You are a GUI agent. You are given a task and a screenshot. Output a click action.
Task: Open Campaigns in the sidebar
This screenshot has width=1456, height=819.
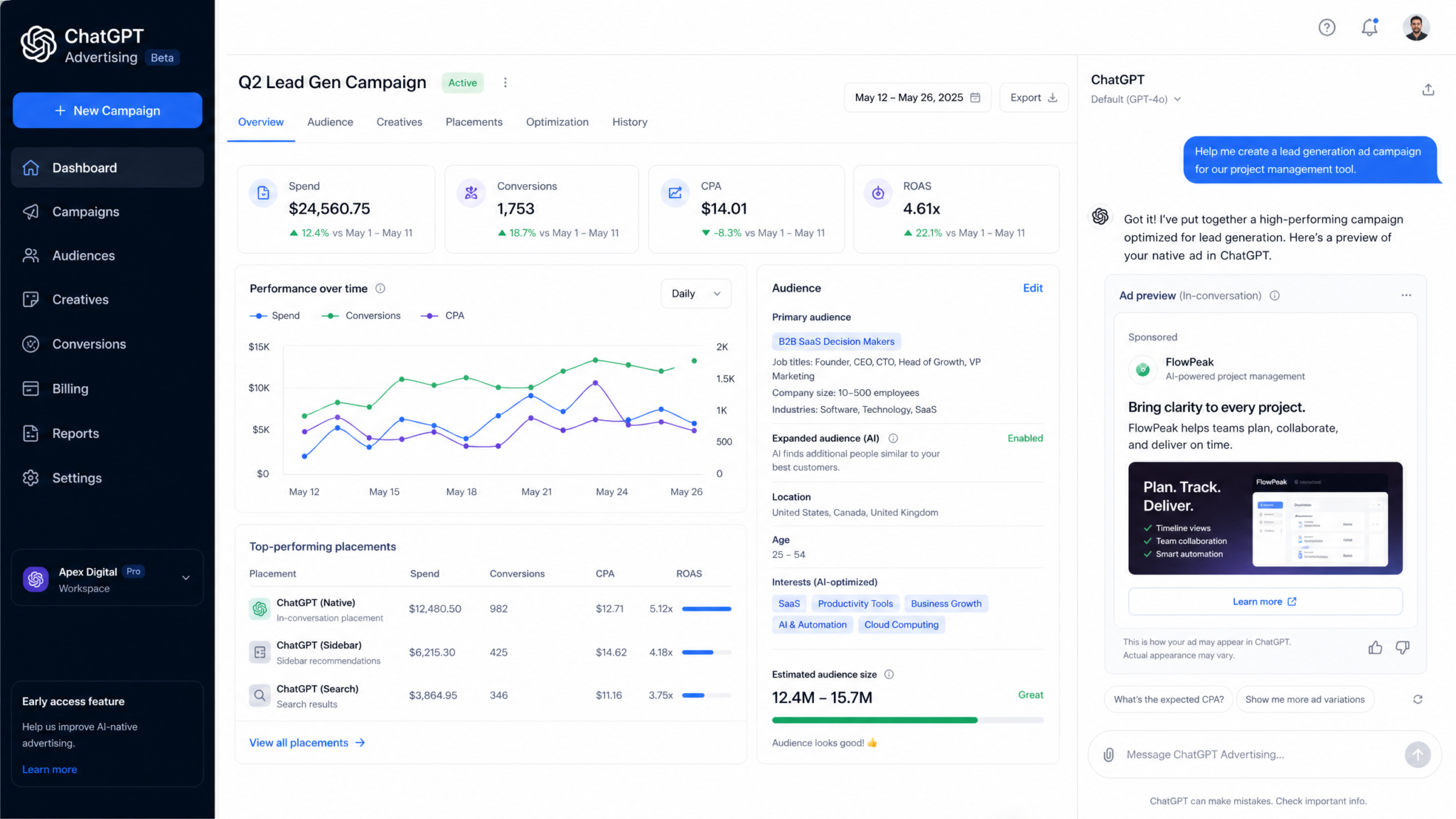click(x=107, y=212)
